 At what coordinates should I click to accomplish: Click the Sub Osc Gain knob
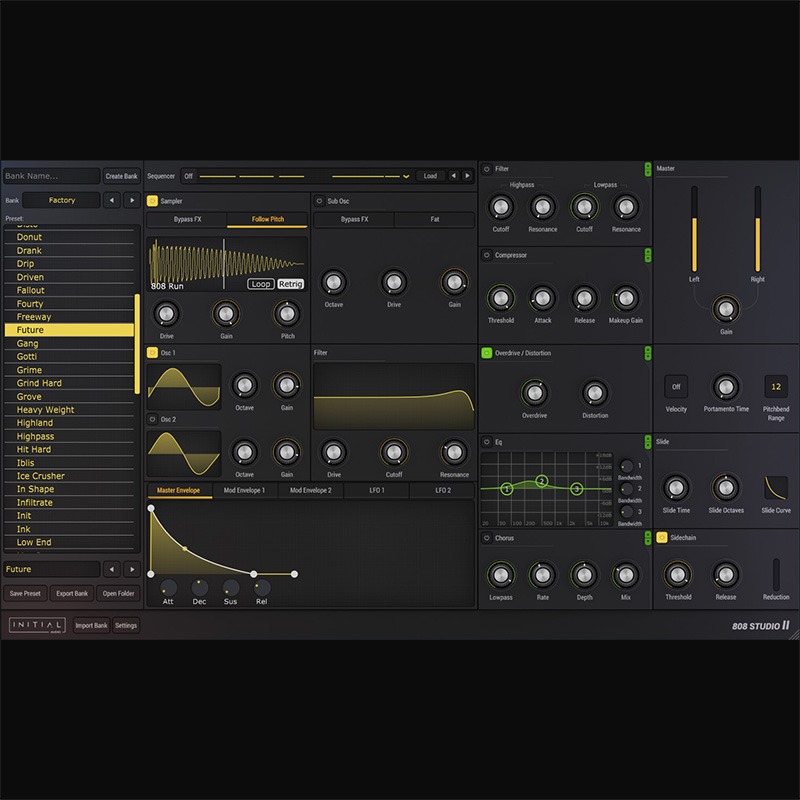tap(454, 282)
